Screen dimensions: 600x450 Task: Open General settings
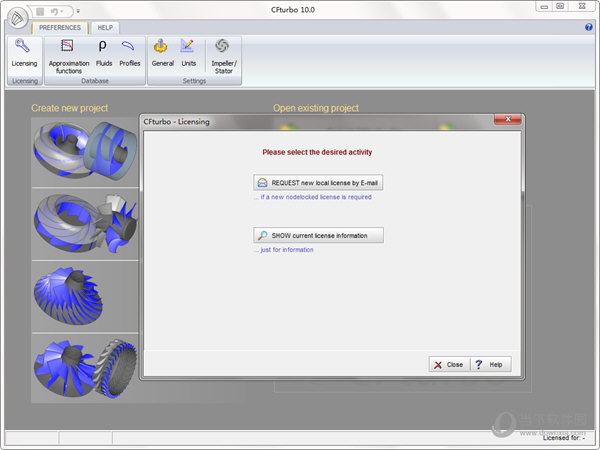click(x=162, y=54)
